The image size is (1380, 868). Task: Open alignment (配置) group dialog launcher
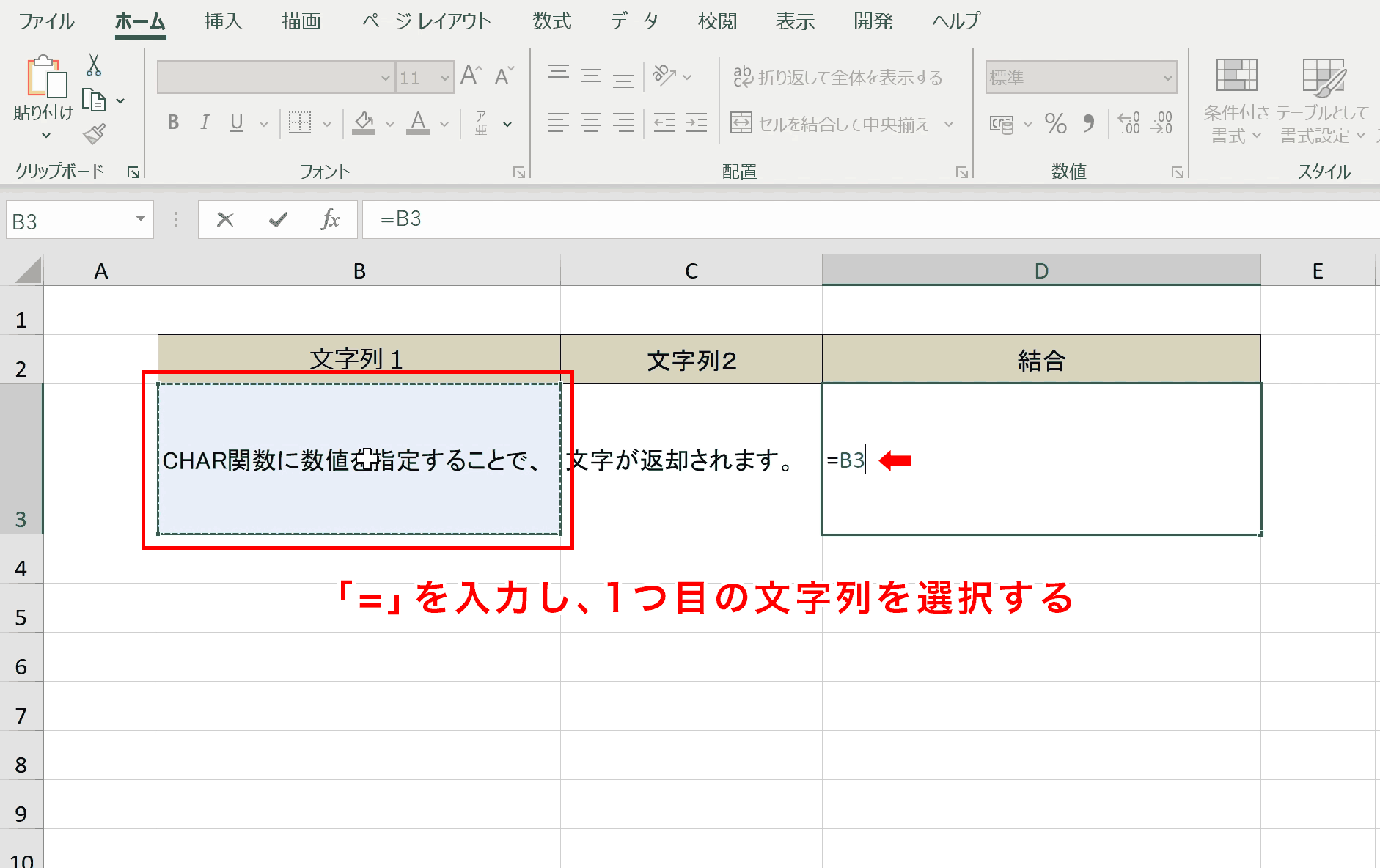coord(962,172)
